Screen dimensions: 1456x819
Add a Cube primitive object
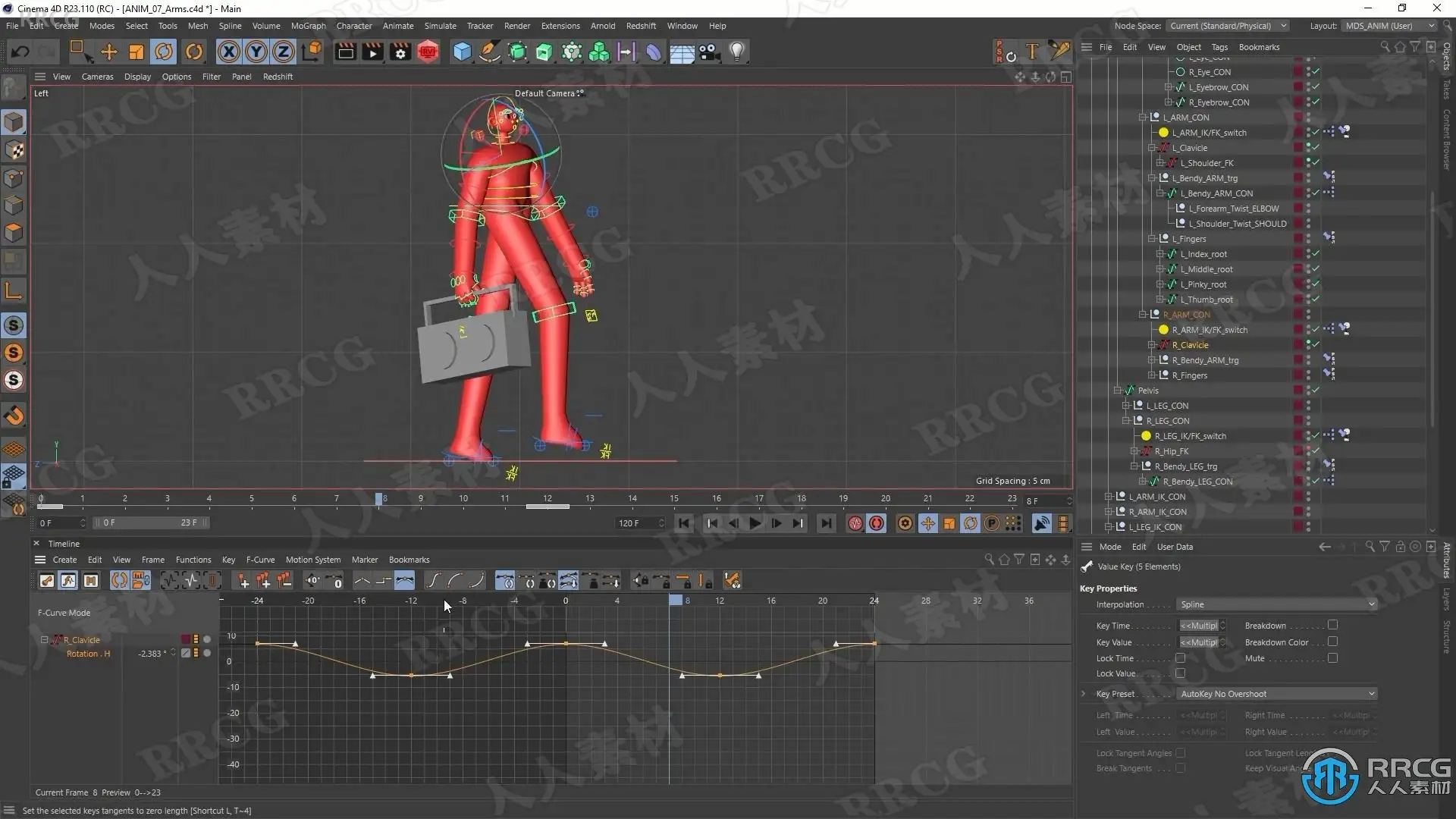[462, 52]
